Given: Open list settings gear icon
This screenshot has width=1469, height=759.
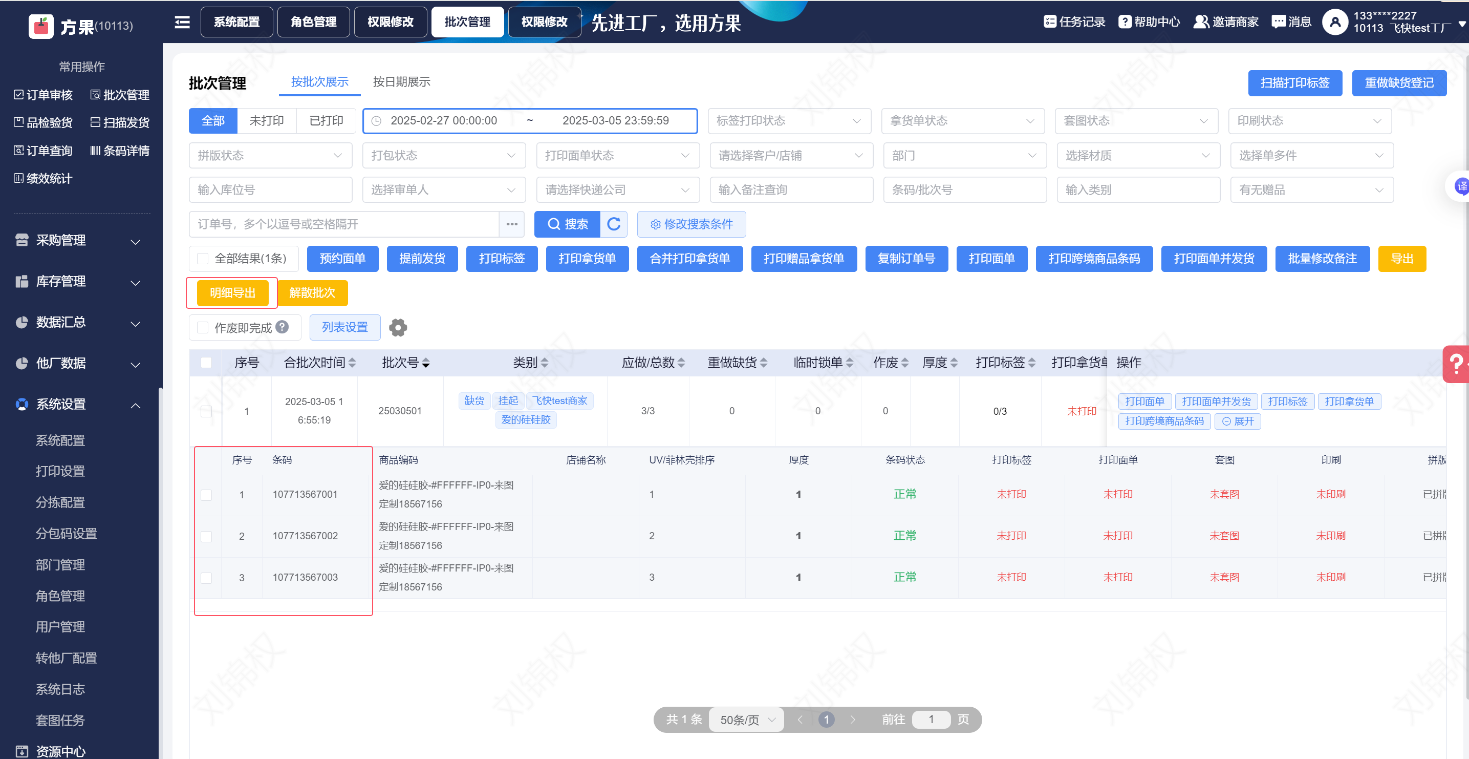Looking at the screenshot, I should [398, 328].
